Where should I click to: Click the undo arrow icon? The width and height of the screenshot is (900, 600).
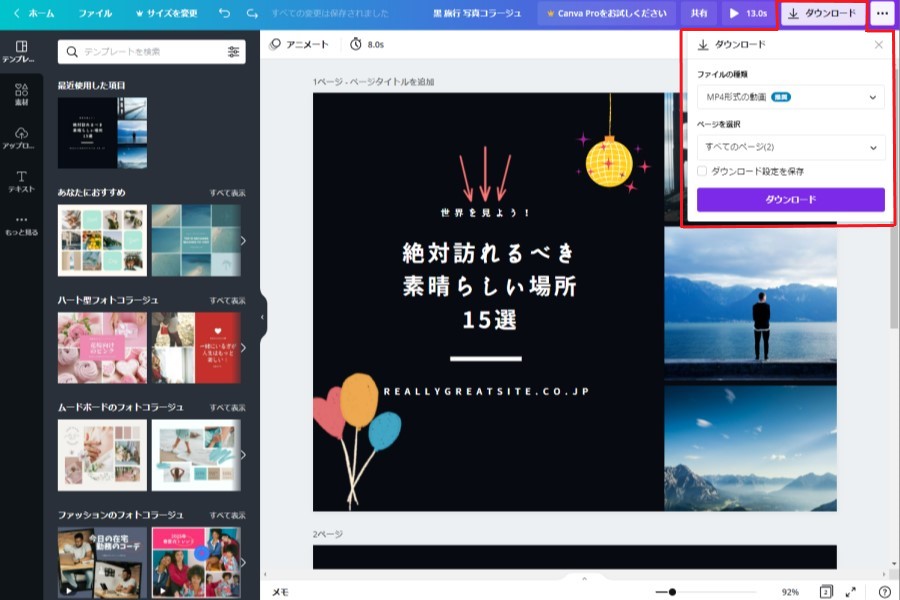(223, 14)
